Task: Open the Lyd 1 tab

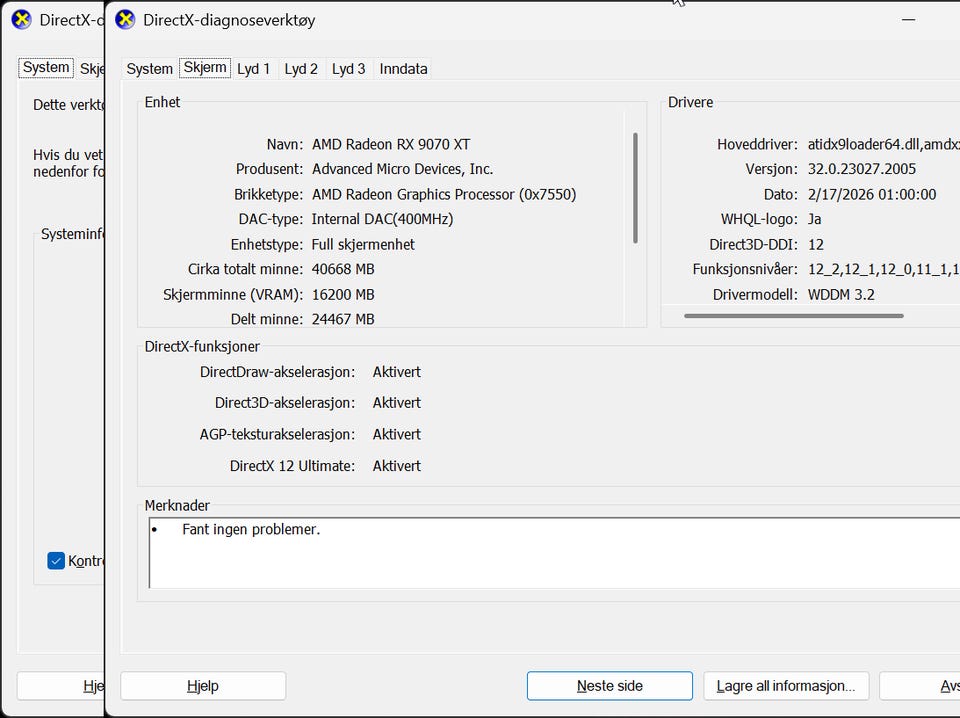Action: pyautogui.click(x=253, y=69)
